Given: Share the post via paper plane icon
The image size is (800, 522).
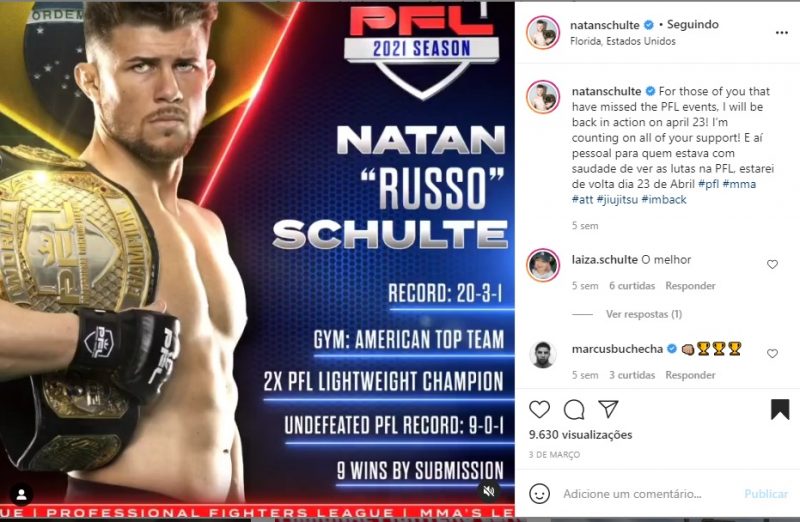Looking at the screenshot, I should coord(607,409).
